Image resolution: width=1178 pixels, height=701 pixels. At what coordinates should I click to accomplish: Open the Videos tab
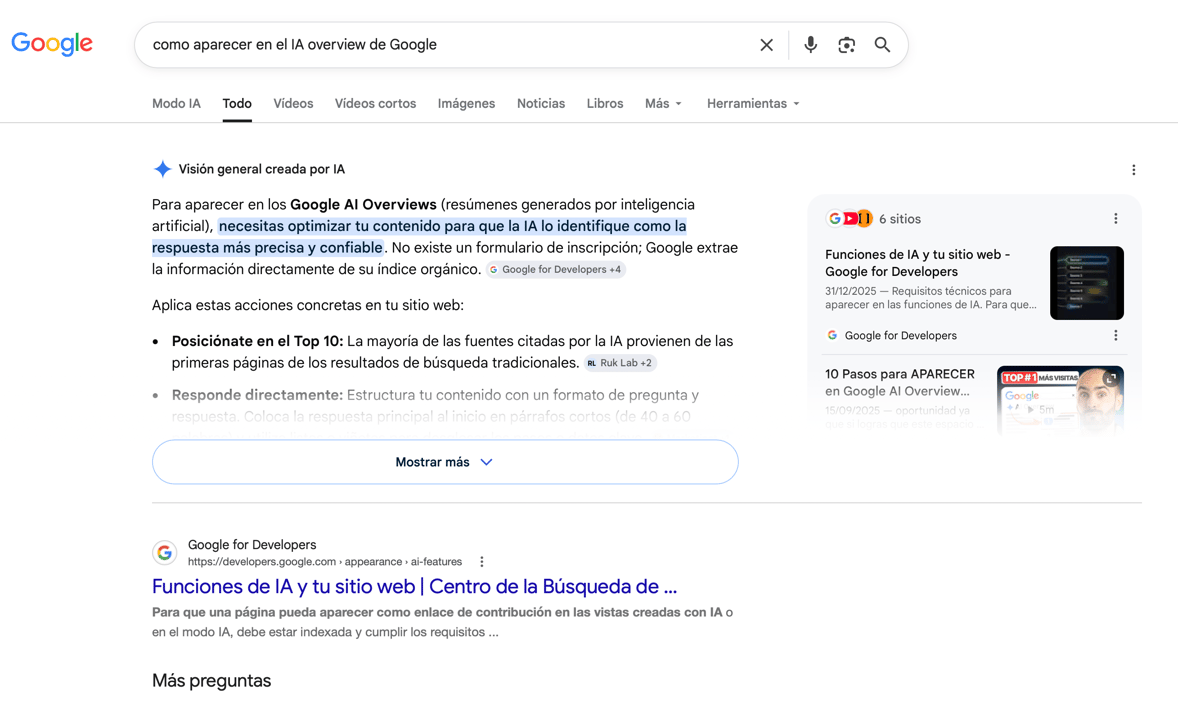tap(293, 104)
